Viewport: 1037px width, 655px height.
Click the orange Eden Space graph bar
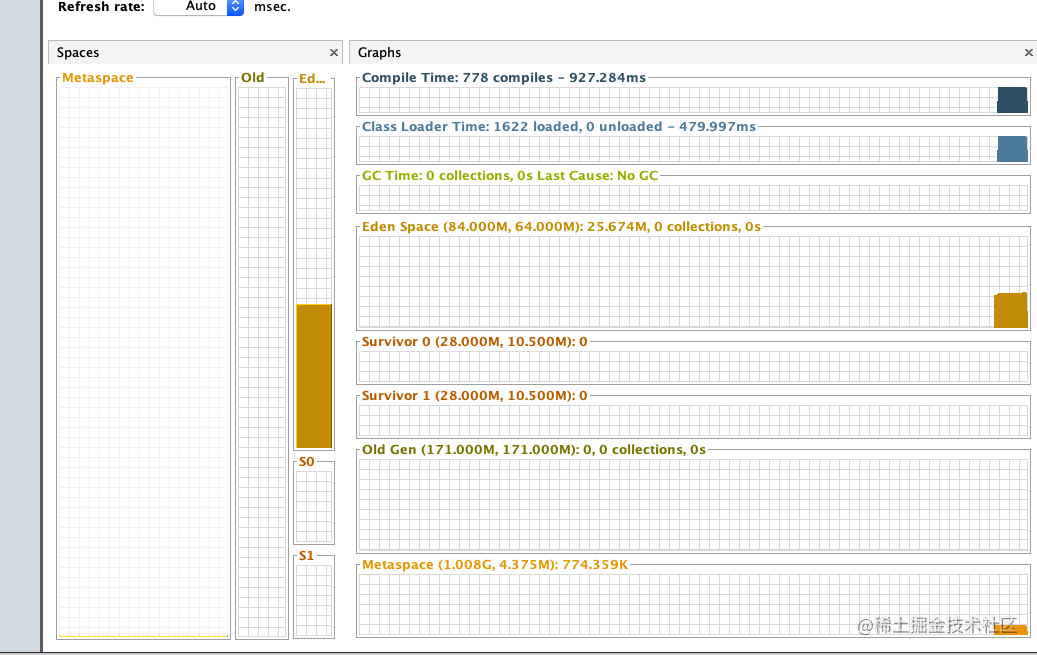[1011, 310]
